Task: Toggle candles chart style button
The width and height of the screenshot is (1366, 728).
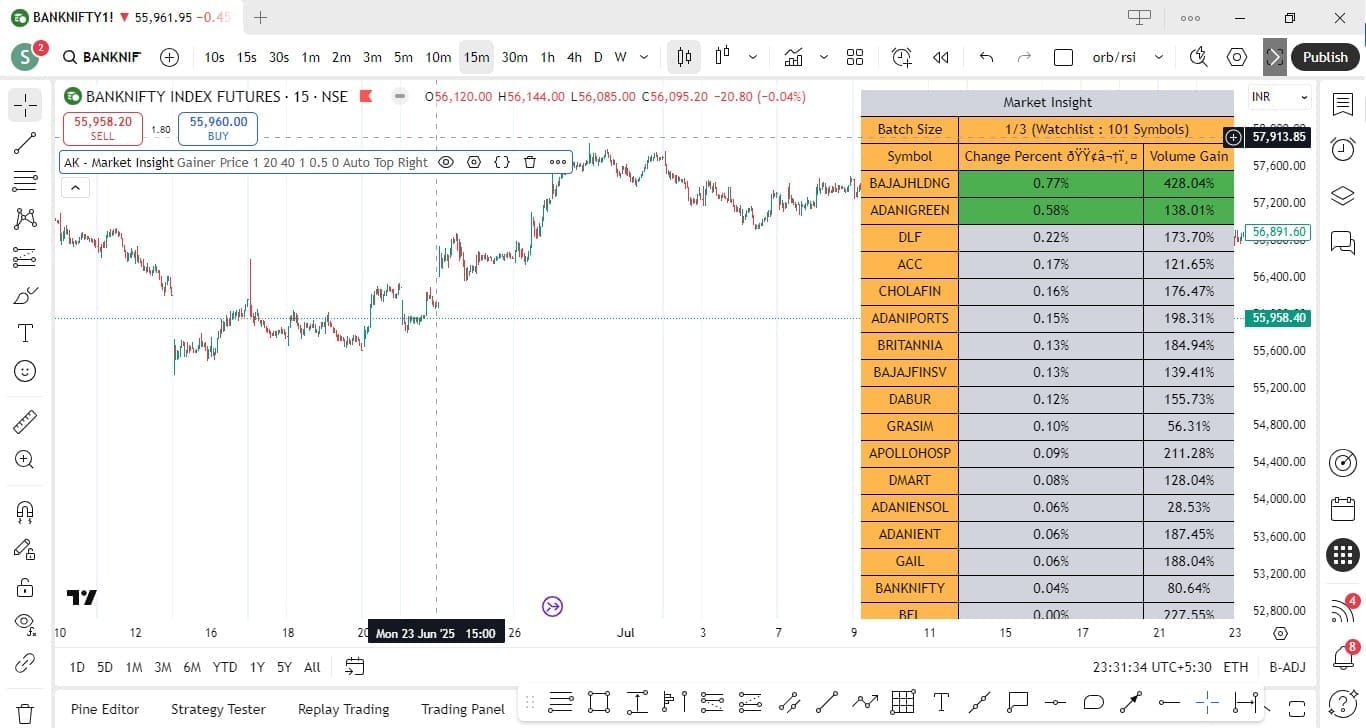Action: click(x=684, y=57)
